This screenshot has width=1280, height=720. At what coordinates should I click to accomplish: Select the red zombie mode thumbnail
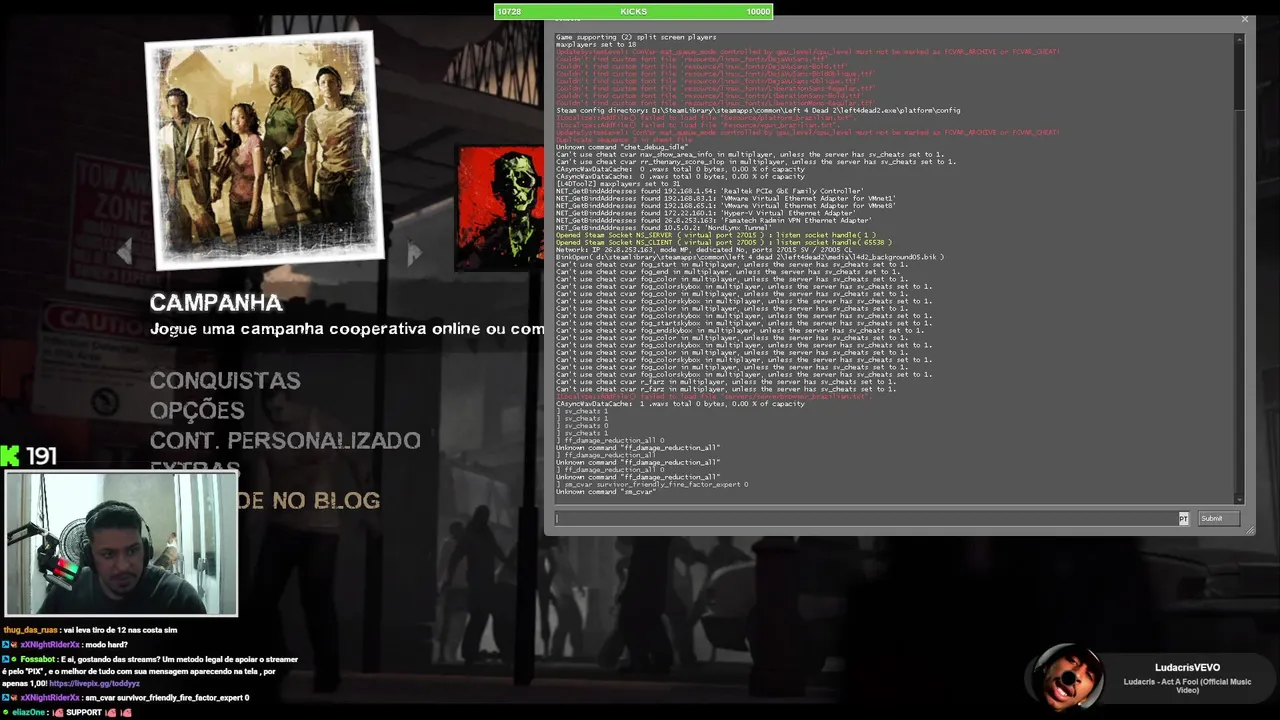[x=500, y=208]
